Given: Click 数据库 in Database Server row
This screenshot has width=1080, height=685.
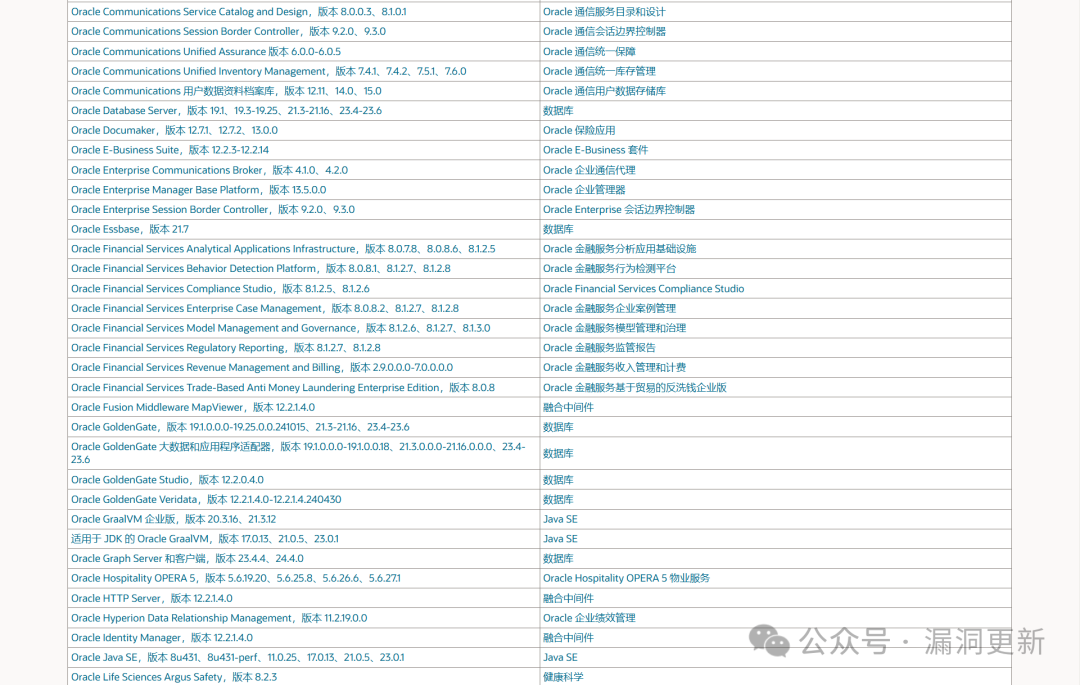Looking at the screenshot, I should 558,111.
